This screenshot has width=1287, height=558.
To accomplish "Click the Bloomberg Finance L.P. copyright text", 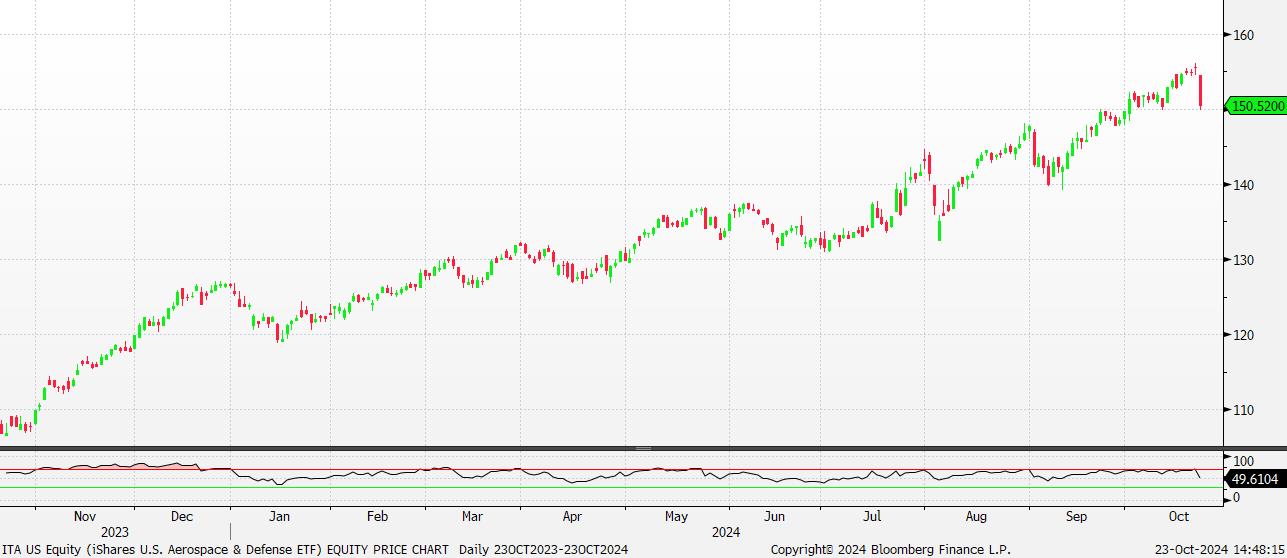I will click(x=890, y=549).
